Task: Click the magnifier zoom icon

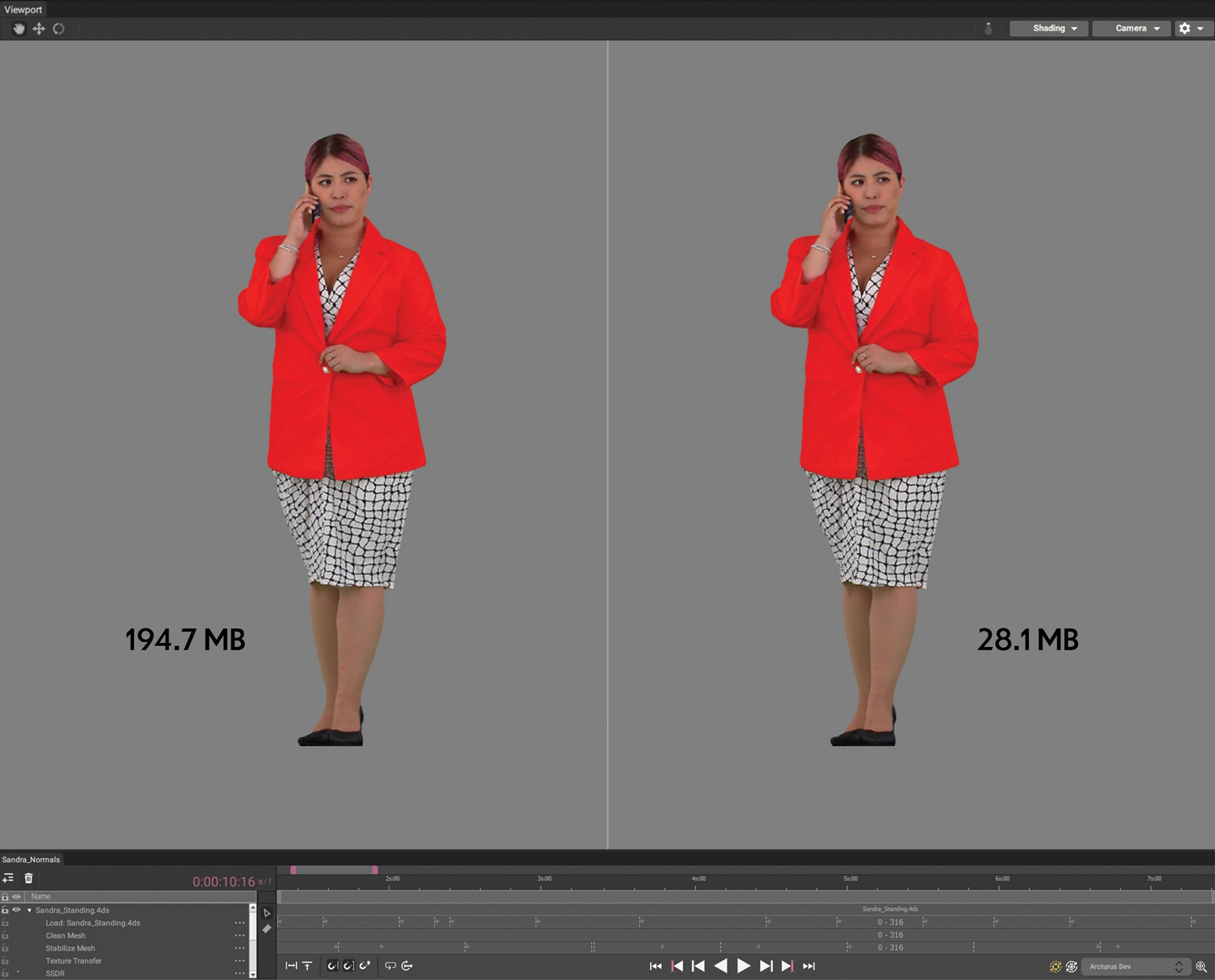Action: 1201,966
